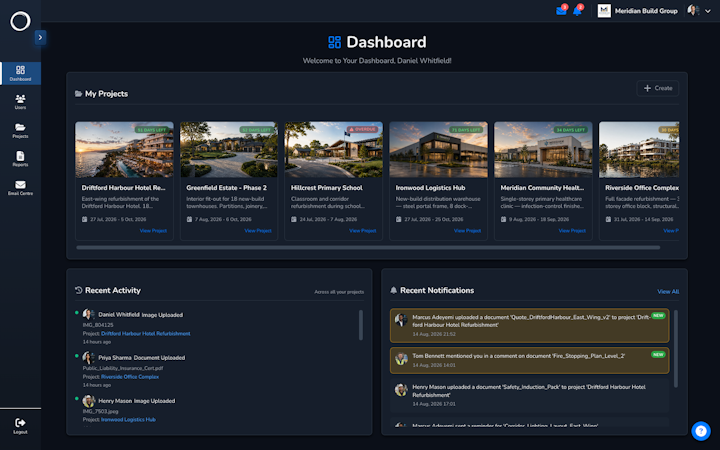Open the profile dropdown arrow
The height and width of the screenshot is (450, 720).
(708, 11)
